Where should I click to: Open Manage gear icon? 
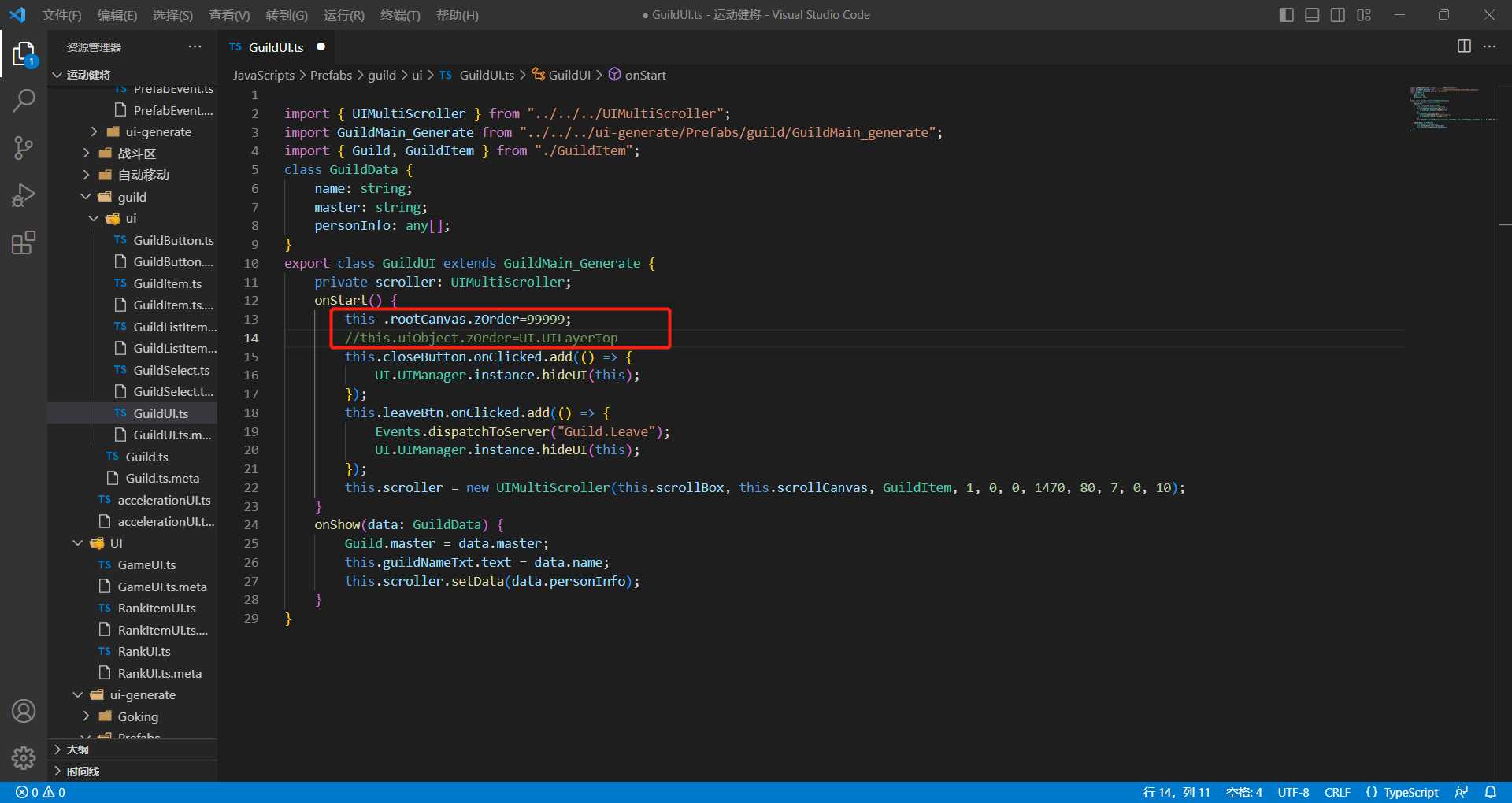(24, 757)
